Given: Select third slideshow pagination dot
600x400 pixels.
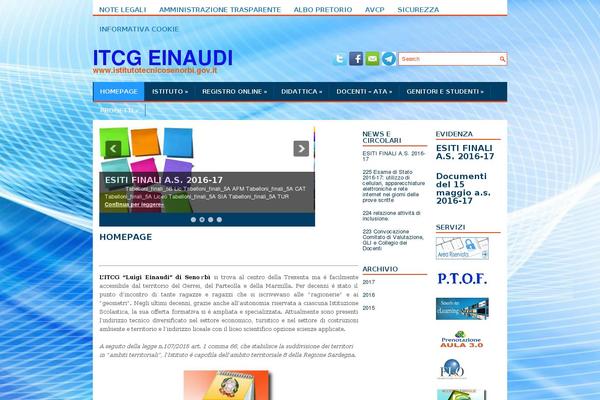Looking at the screenshot, I should [x=210, y=220].
